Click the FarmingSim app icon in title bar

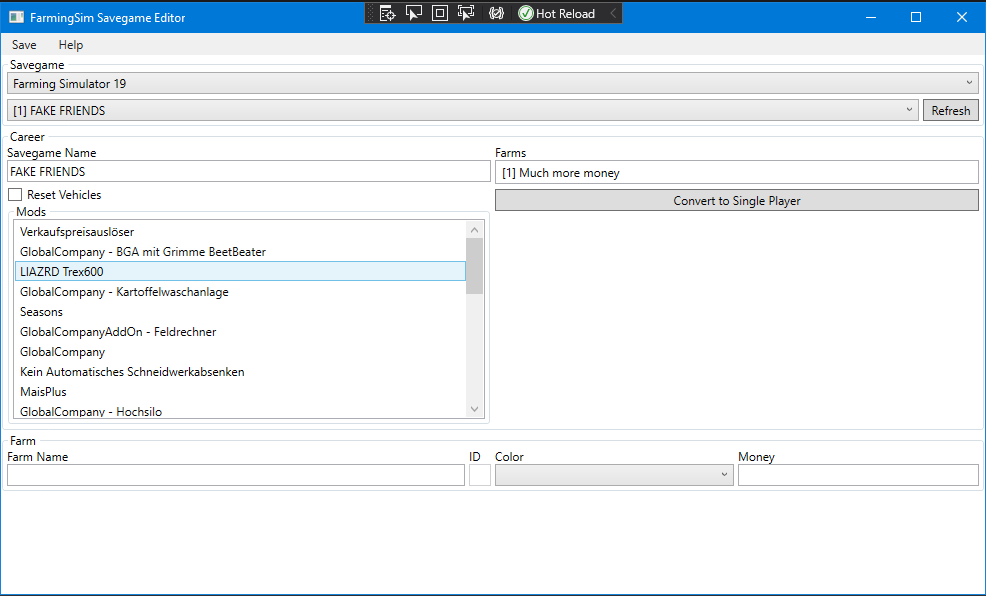pos(16,18)
